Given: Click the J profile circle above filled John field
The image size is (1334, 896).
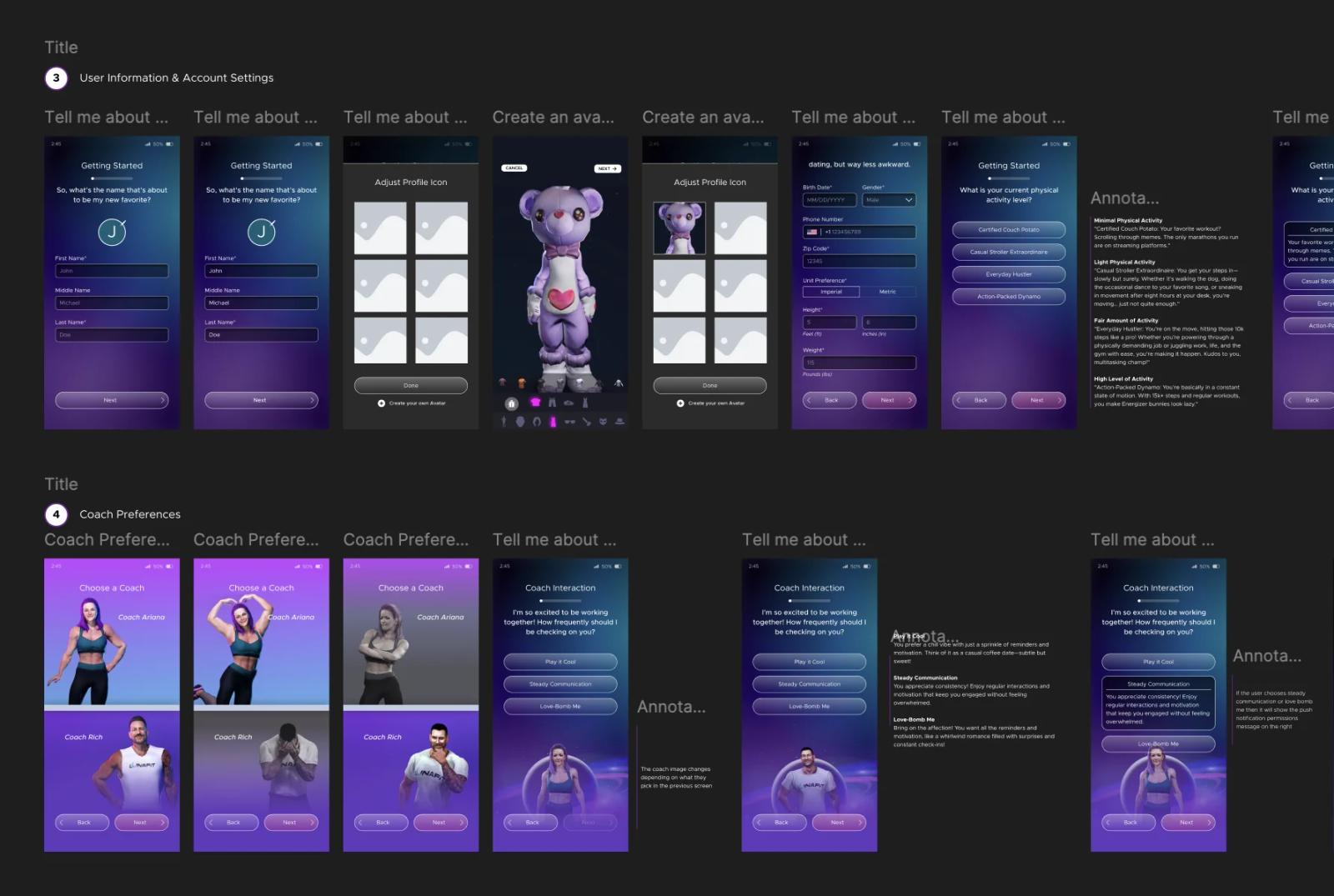Looking at the screenshot, I should [x=262, y=232].
